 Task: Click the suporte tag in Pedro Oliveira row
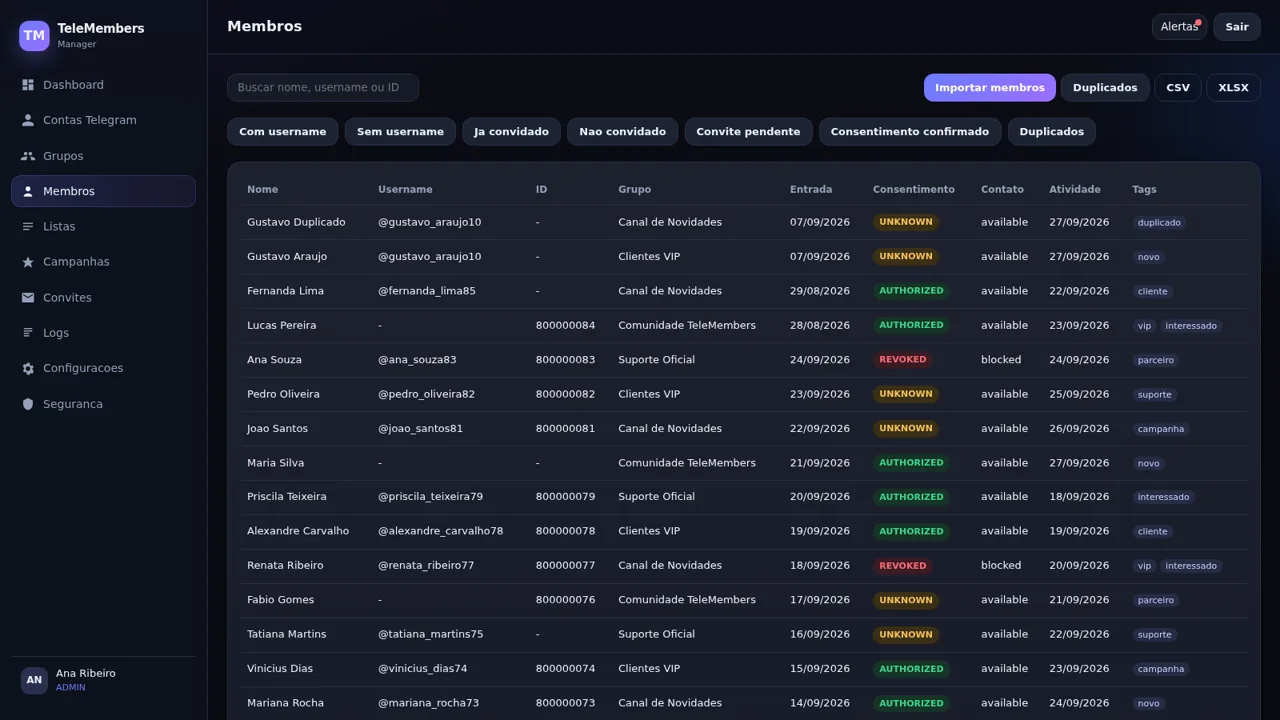(1155, 395)
